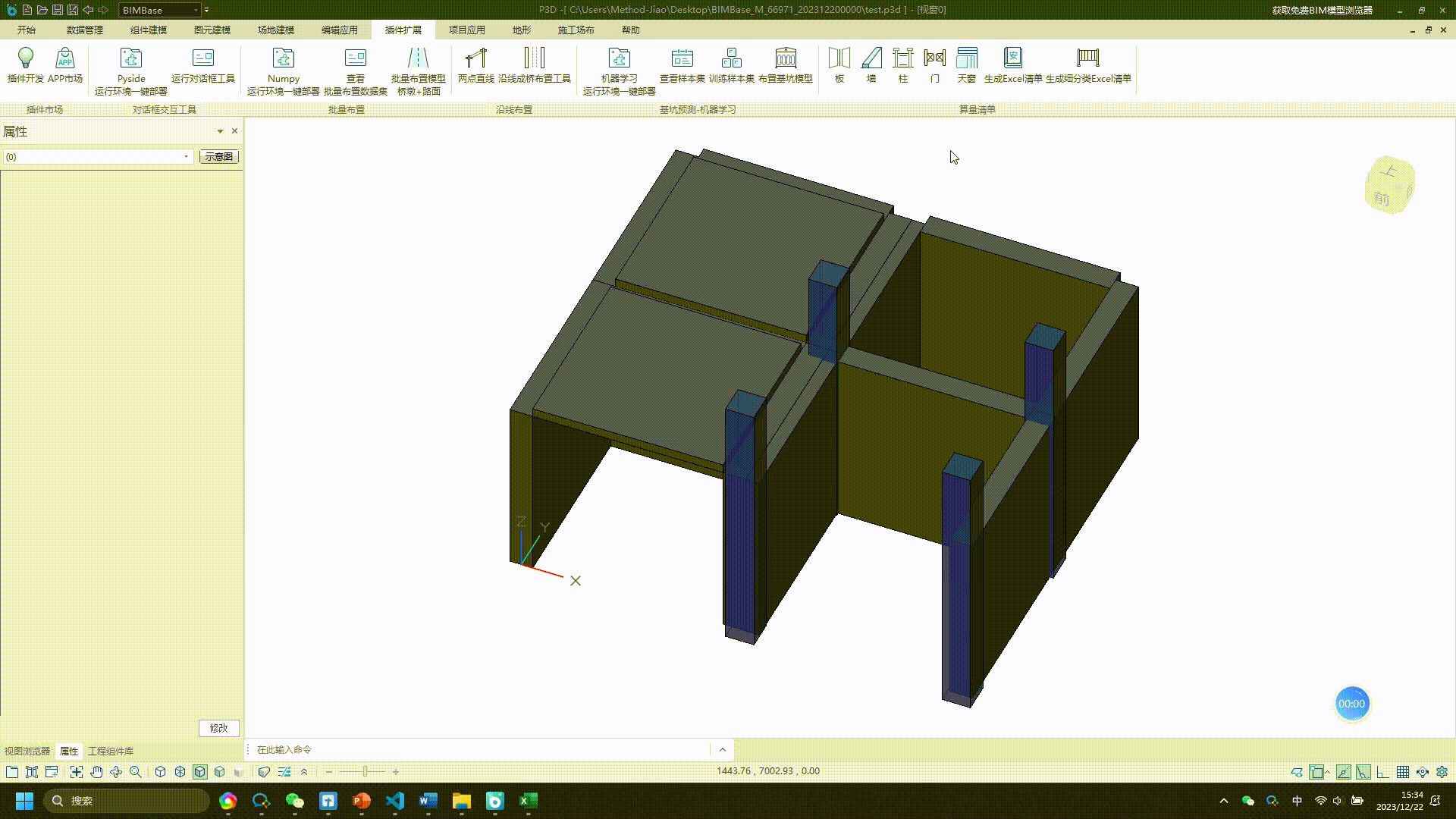Select the pan hand tool
1456x819 pixels.
click(x=96, y=772)
